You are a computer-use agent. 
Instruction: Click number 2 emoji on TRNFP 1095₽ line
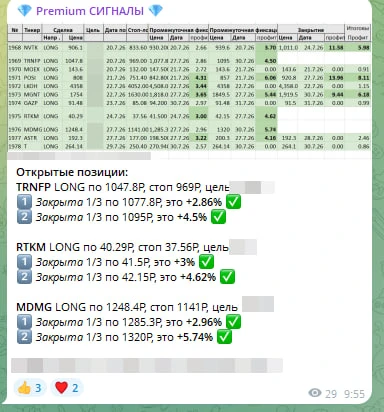(x=24, y=217)
